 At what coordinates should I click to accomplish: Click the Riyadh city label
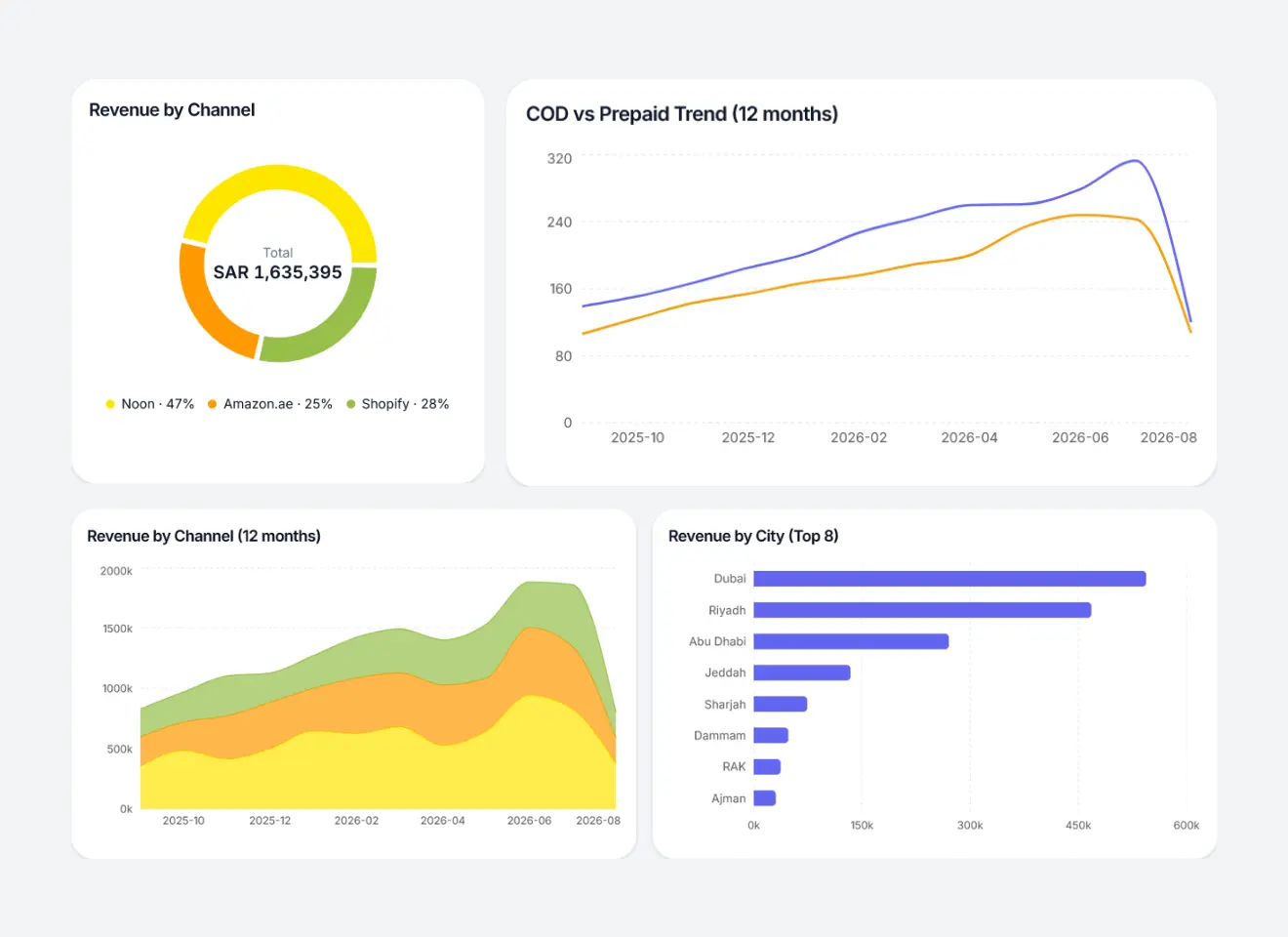point(727,610)
